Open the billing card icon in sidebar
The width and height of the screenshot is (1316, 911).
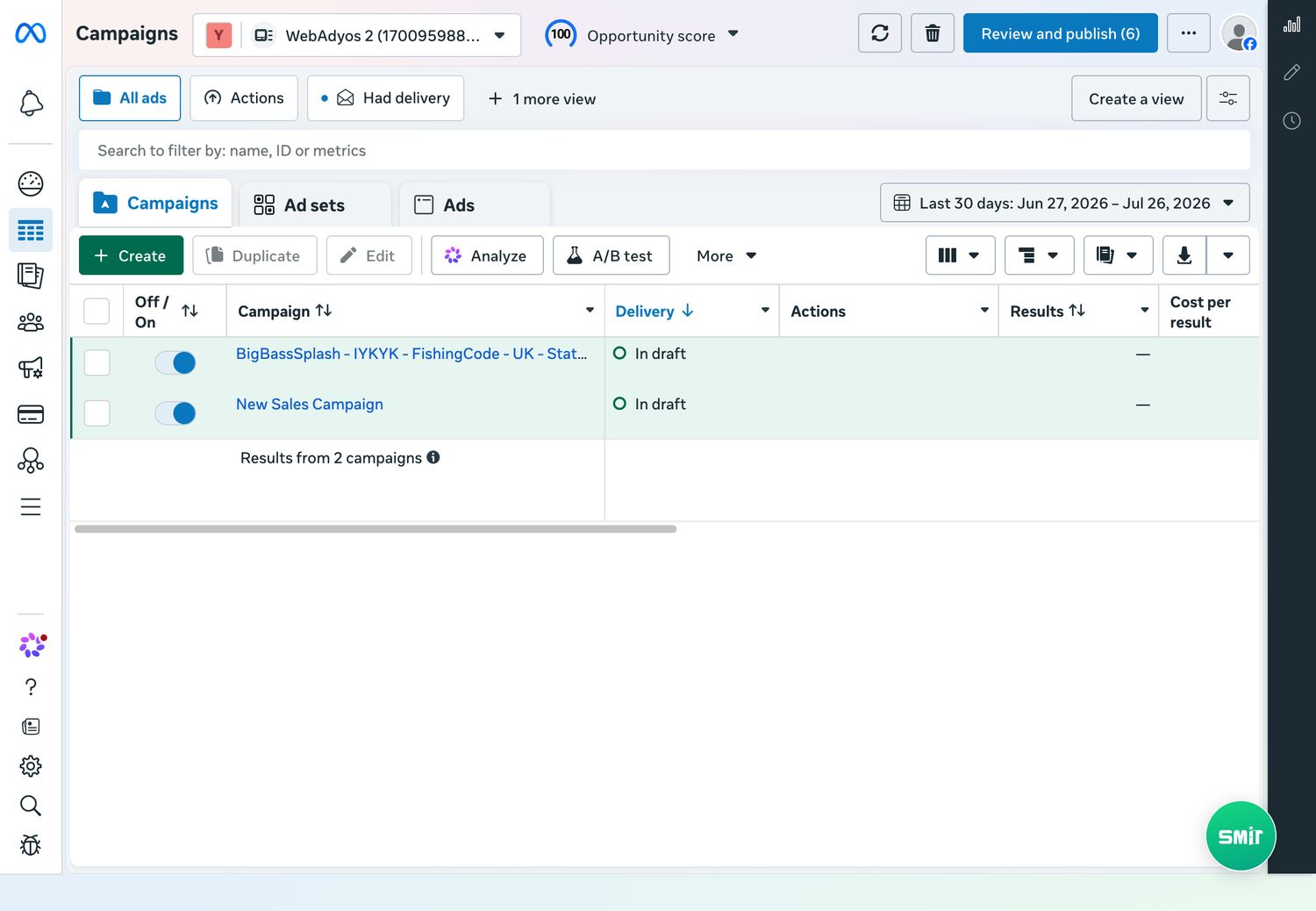pos(31,414)
